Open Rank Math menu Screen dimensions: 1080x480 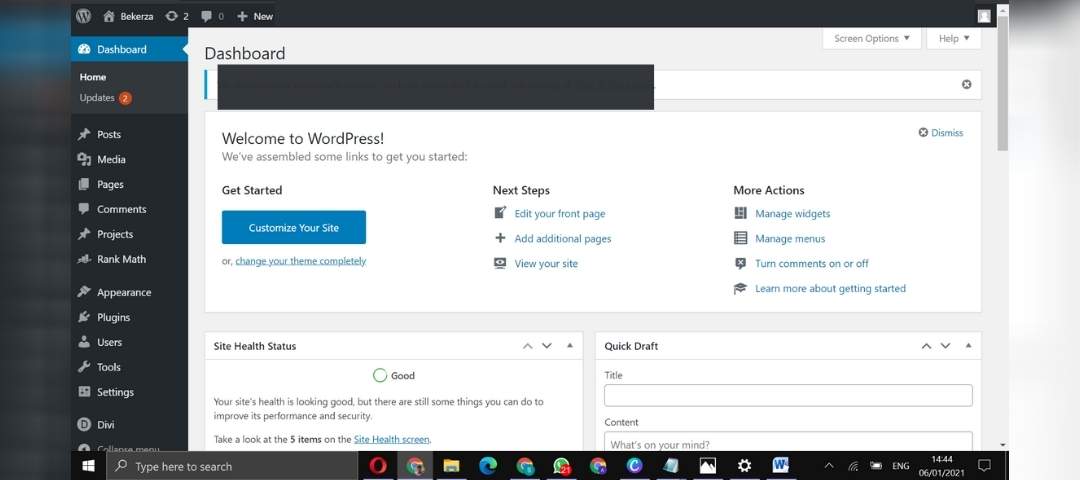129,259
